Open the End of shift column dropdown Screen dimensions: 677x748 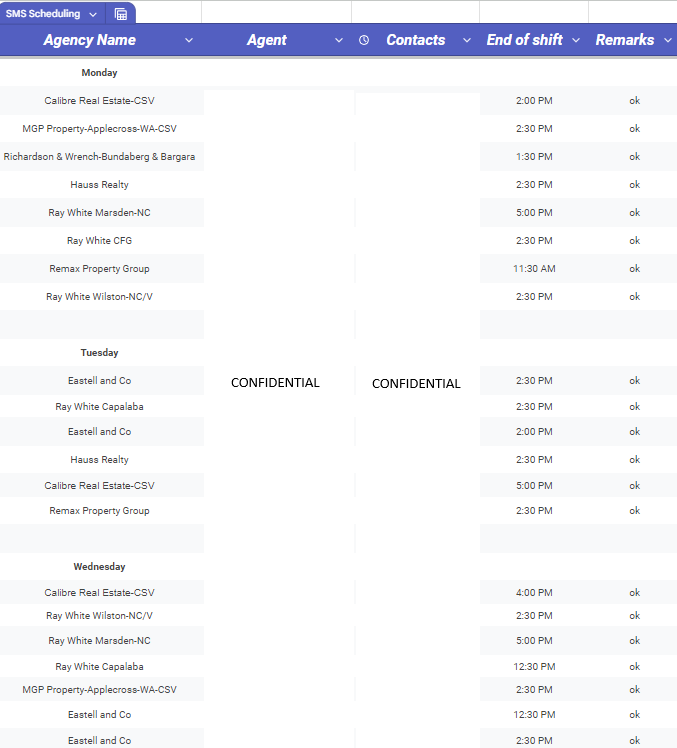pyautogui.click(x=576, y=40)
